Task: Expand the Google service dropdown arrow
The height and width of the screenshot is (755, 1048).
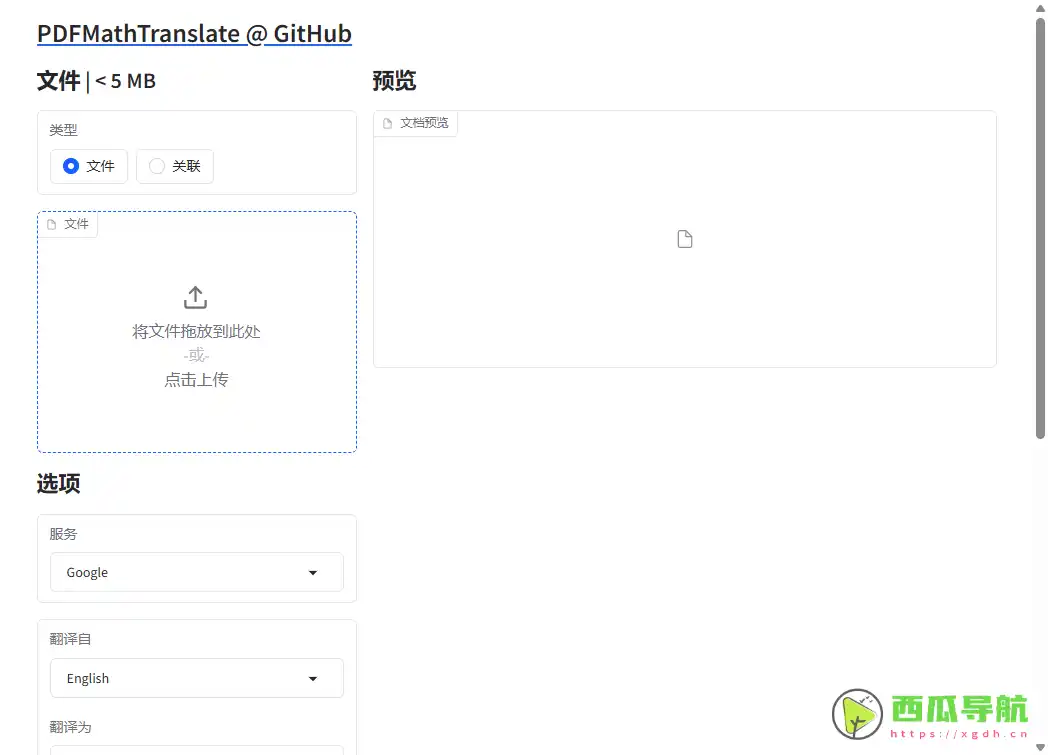Action: [x=312, y=573]
